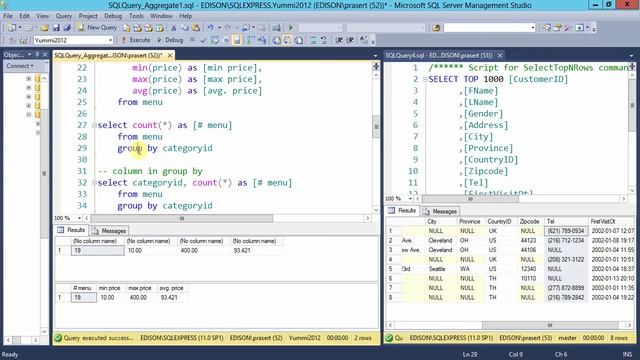Collapse the expanded Object Explorer tree node
The image size is (640, 360).
29,115
